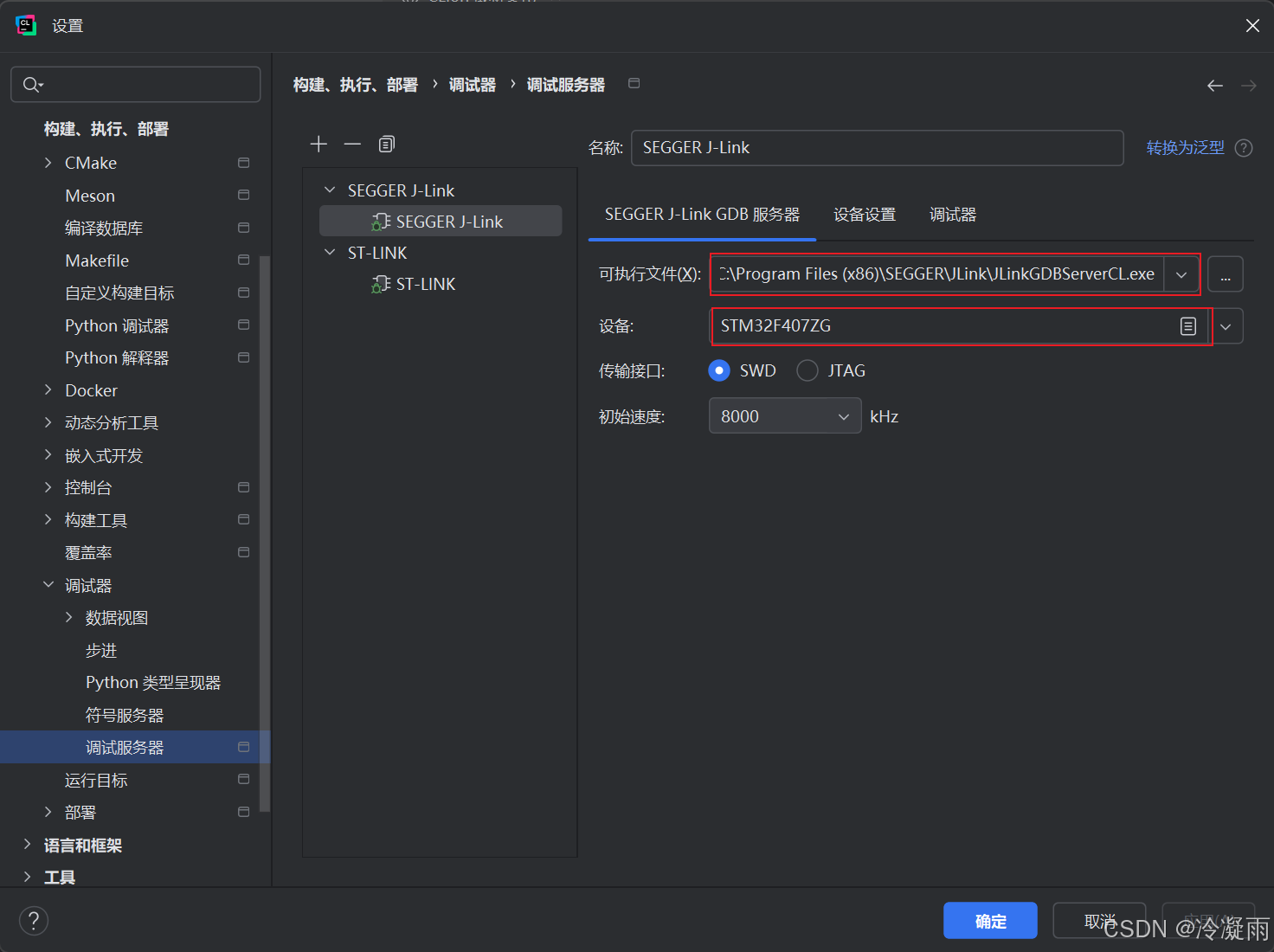Open the 设备 dropdown arrow
The width and height of the screenshot is (1274, 952).
point(1226,326)
